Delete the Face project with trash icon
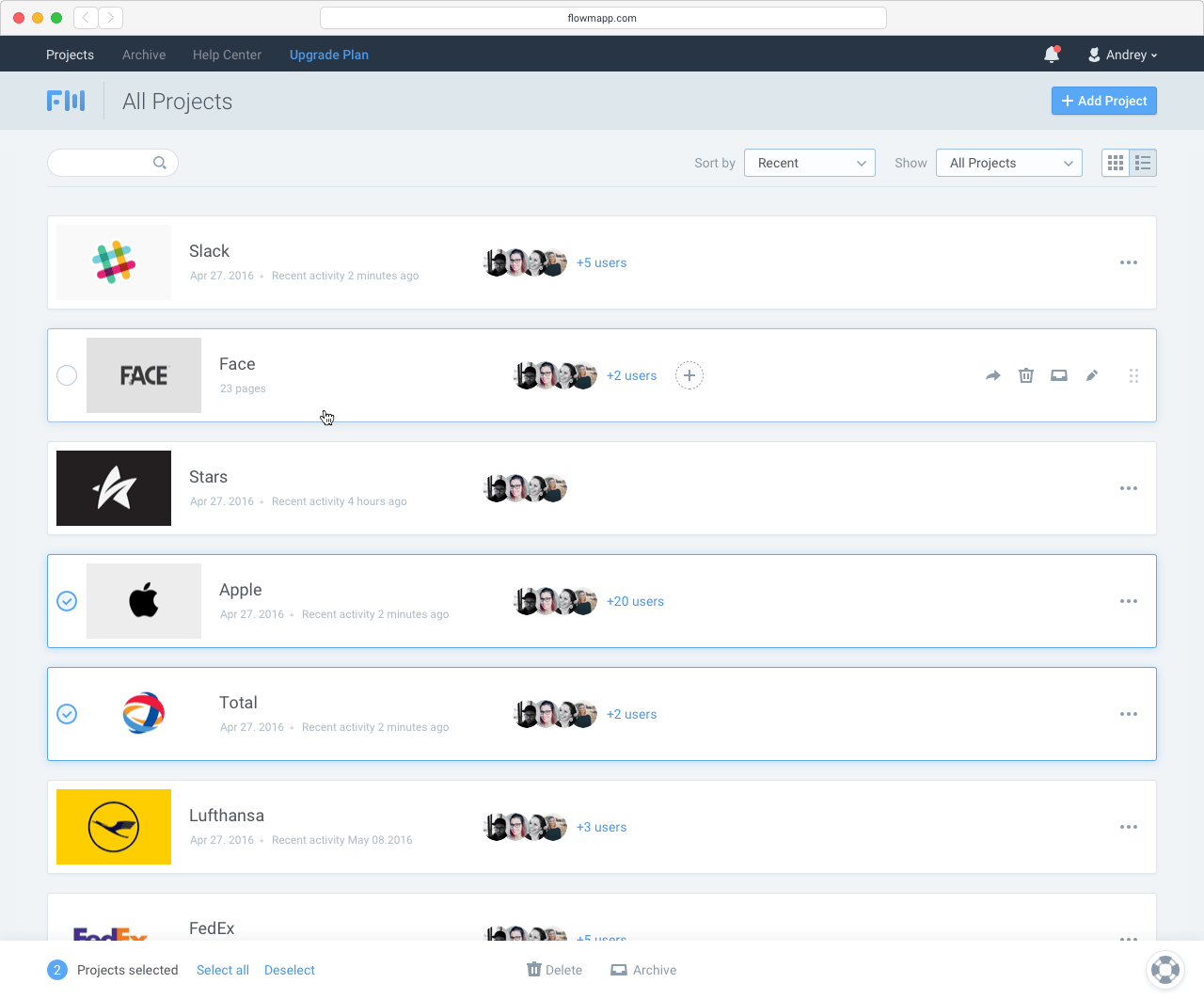 click(x=1026, y=375)
